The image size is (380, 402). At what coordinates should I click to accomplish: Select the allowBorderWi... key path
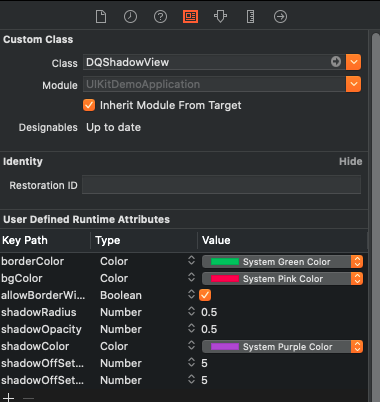(43, 295)
